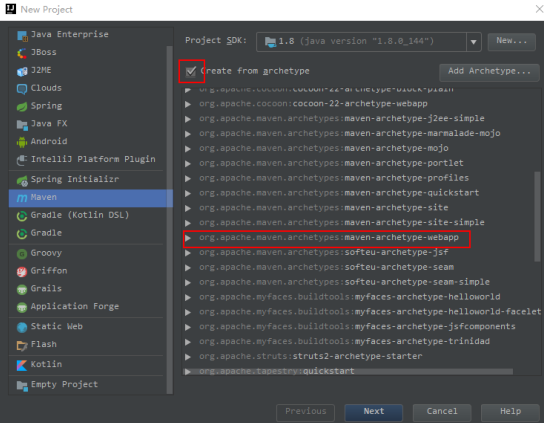
Task: Click the Java Enterprise icon
Action: 22,35
